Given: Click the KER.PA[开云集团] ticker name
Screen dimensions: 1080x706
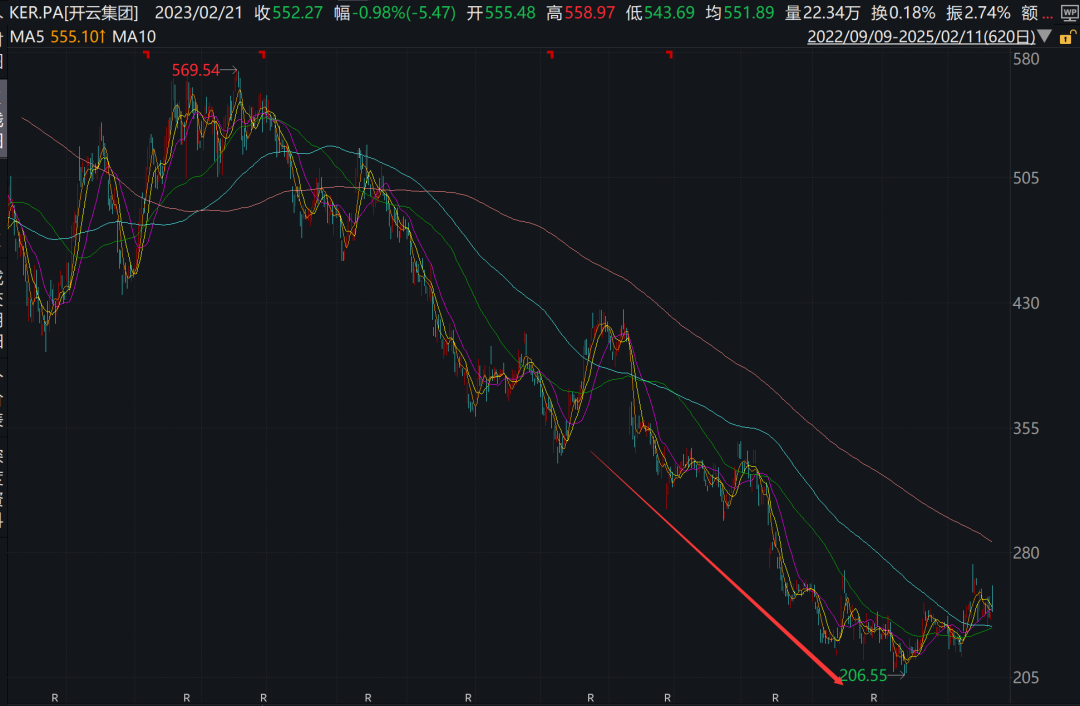Looking at the screenshot, I should [73, 13].
